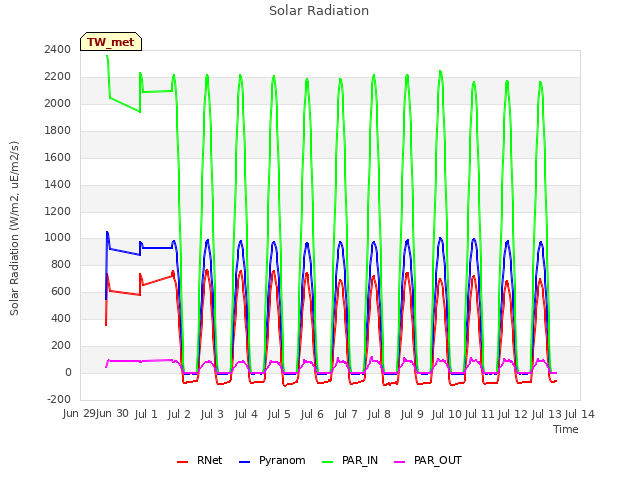
Task: Click the Jul 7 x-axis tick label
Action: [x=346, y=414]
